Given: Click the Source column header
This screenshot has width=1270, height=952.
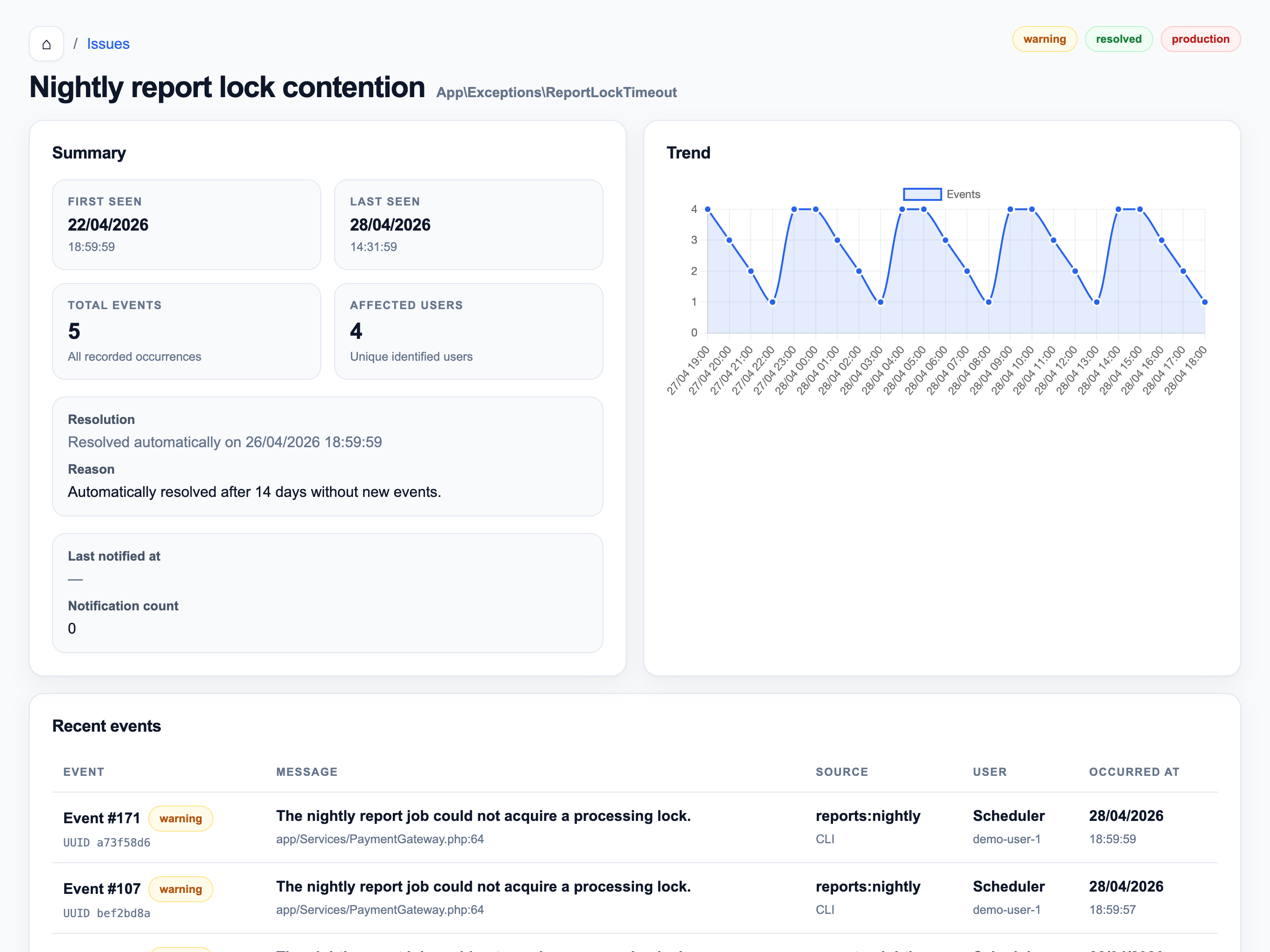Looking at the screenshot, I should click(842, 772).
